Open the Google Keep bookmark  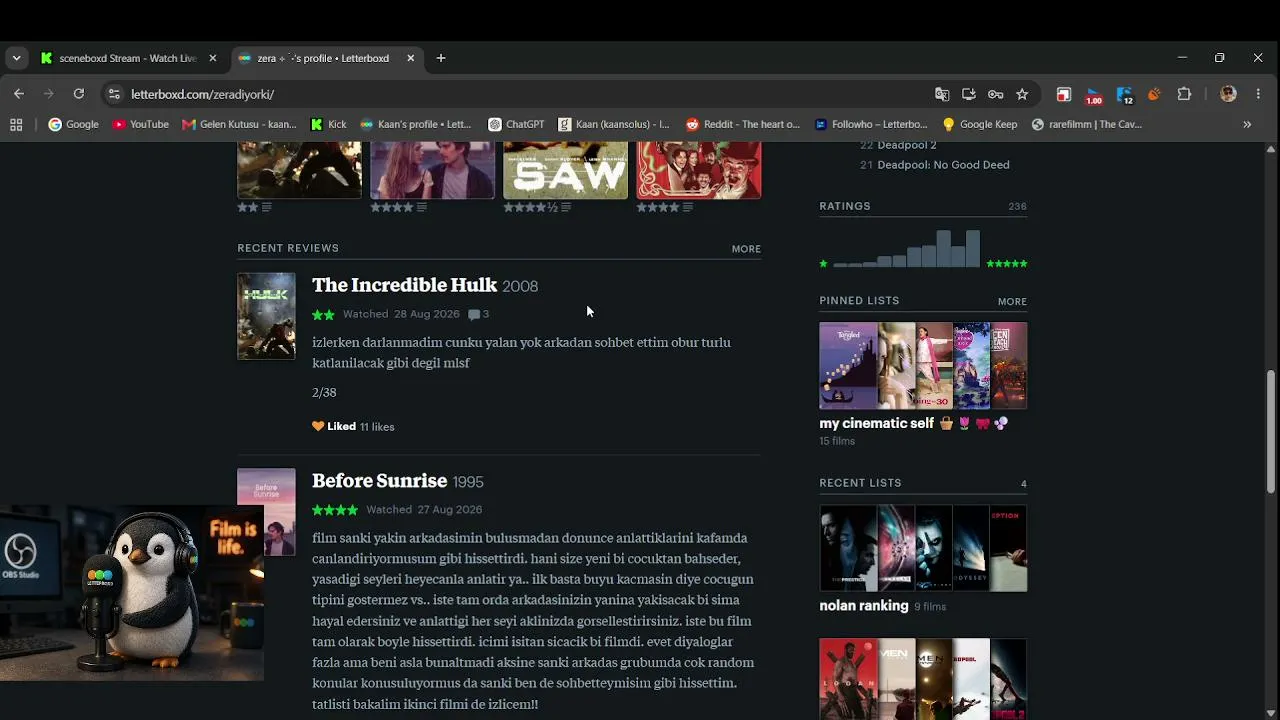coord(980,125)
